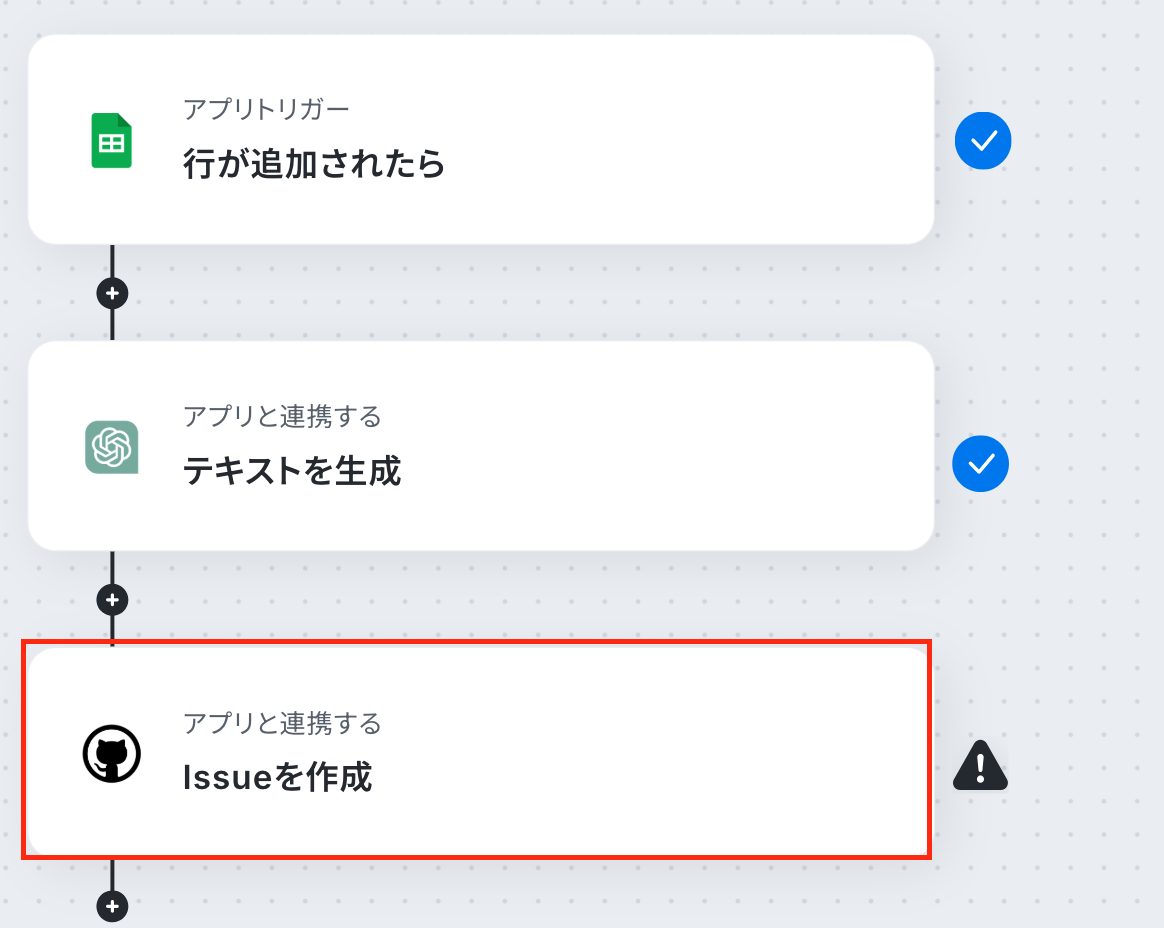
Task: Open the テキストを生成 step title
Action: point(292,471)
